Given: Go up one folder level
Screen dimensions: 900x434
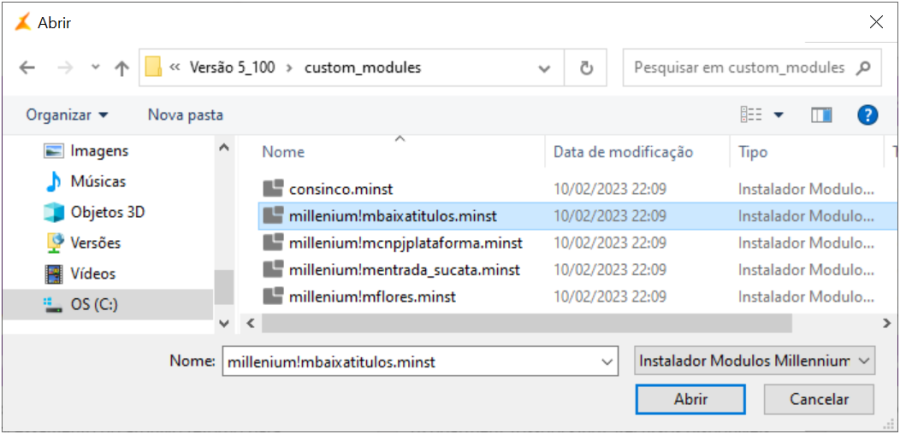Looking at the screenshot, I should point(122,68).
